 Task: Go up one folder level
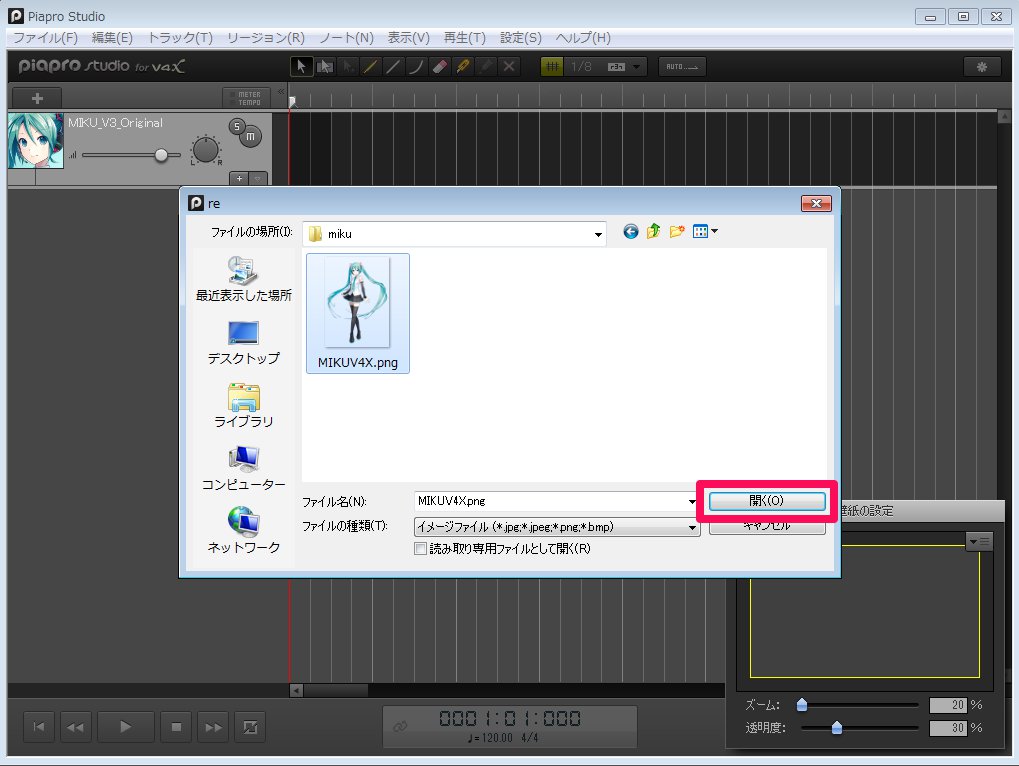(653, 231)
